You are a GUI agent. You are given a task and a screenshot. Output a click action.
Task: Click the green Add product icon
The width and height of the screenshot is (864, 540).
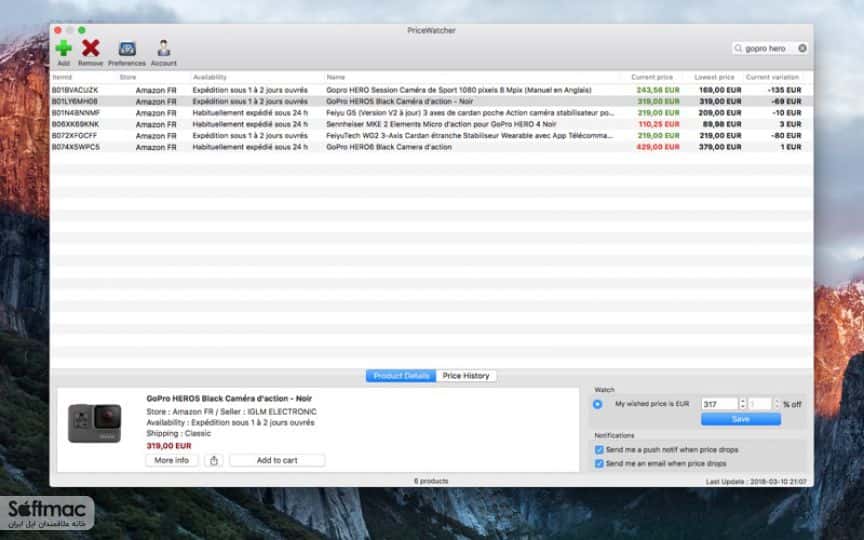tap(63, 48)
